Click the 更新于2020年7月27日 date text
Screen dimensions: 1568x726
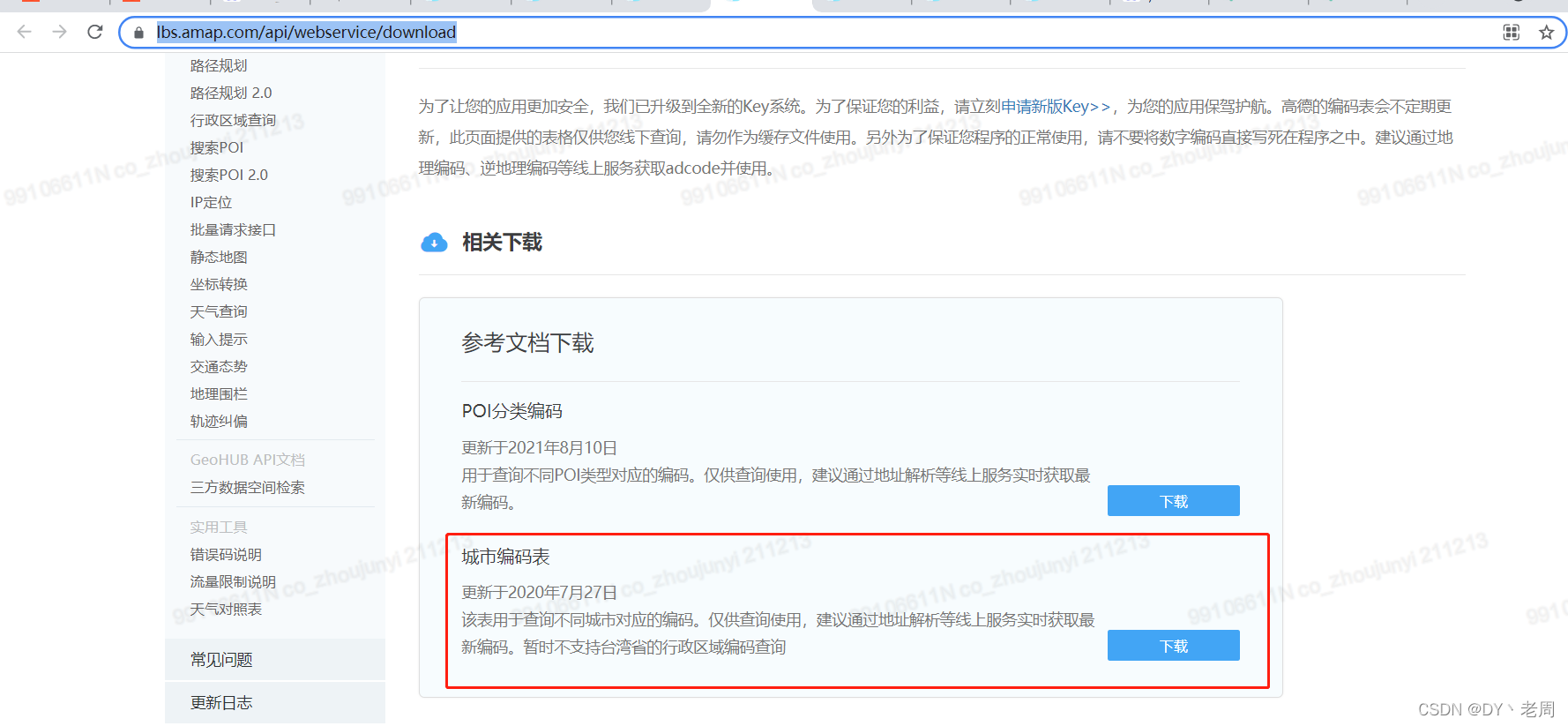539,592
